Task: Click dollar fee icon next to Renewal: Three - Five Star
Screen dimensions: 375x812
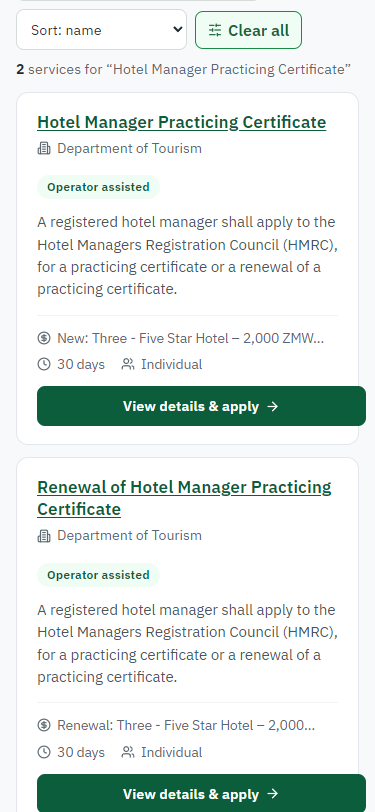Action: [x=44, y=726]
